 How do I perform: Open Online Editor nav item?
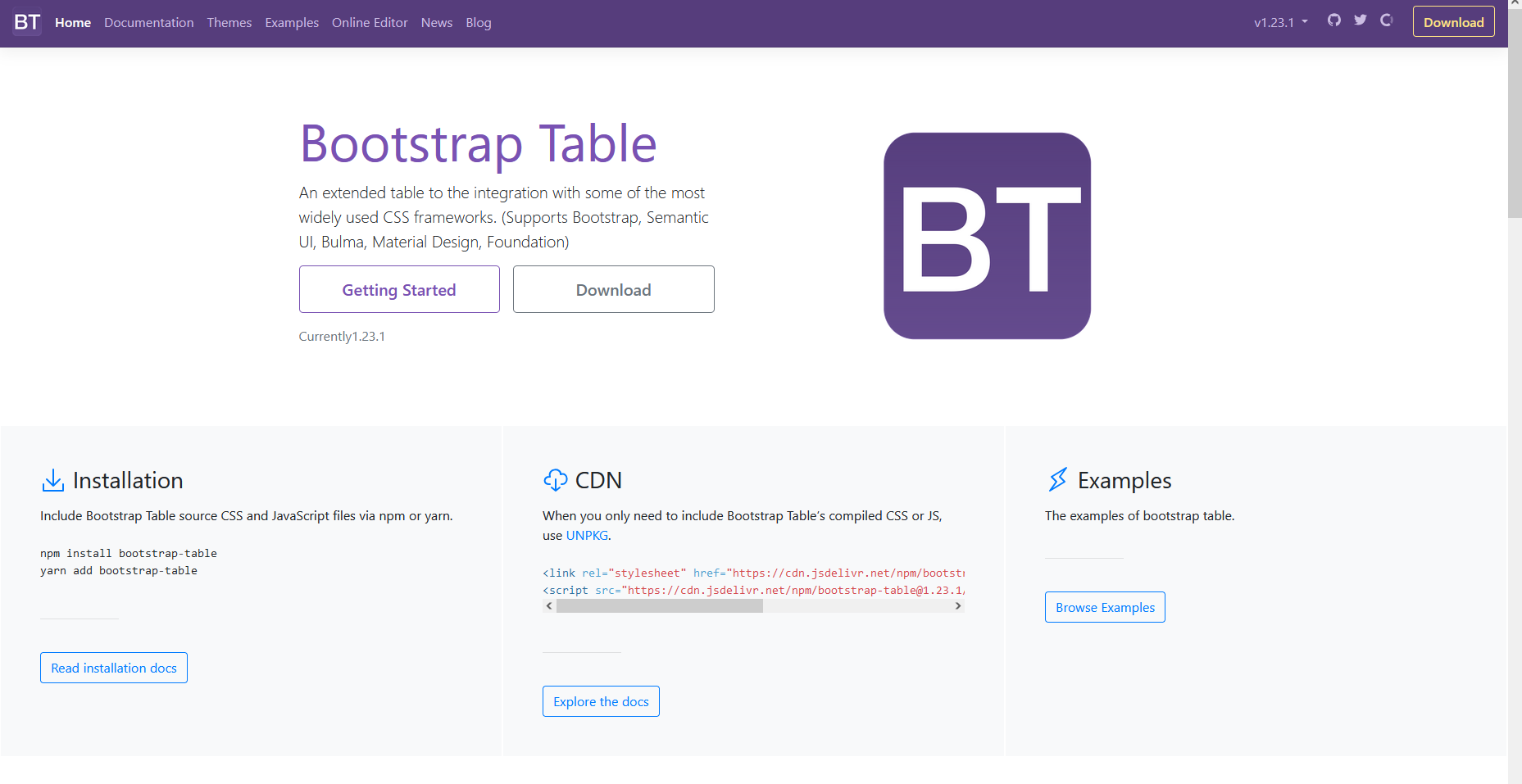click(370, 23)
